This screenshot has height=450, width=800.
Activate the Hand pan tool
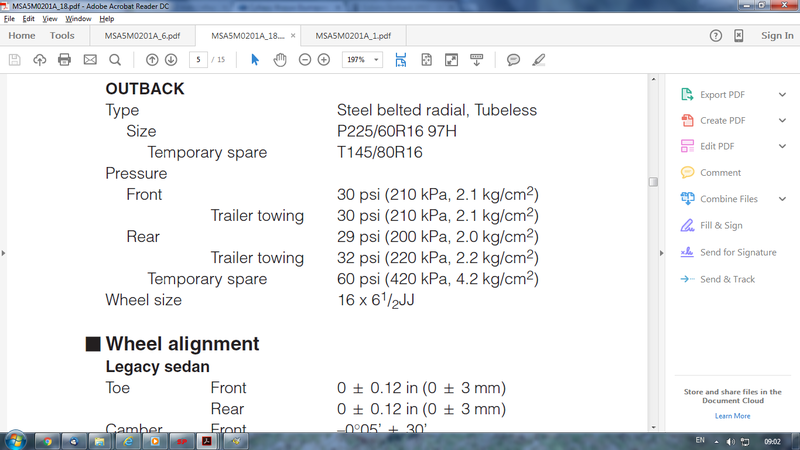point(280,60)
